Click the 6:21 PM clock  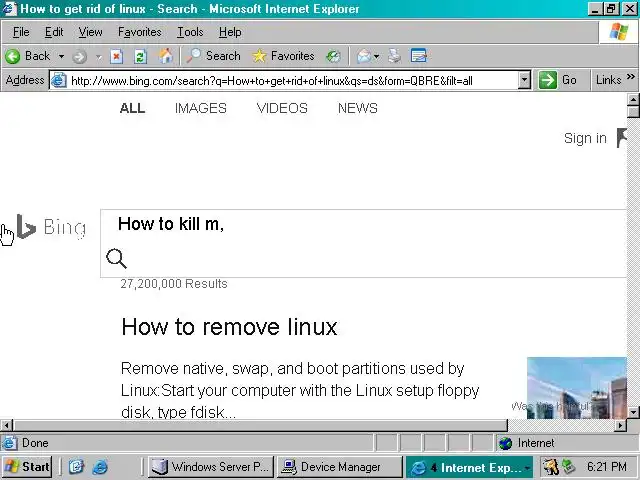click(607, 467)
